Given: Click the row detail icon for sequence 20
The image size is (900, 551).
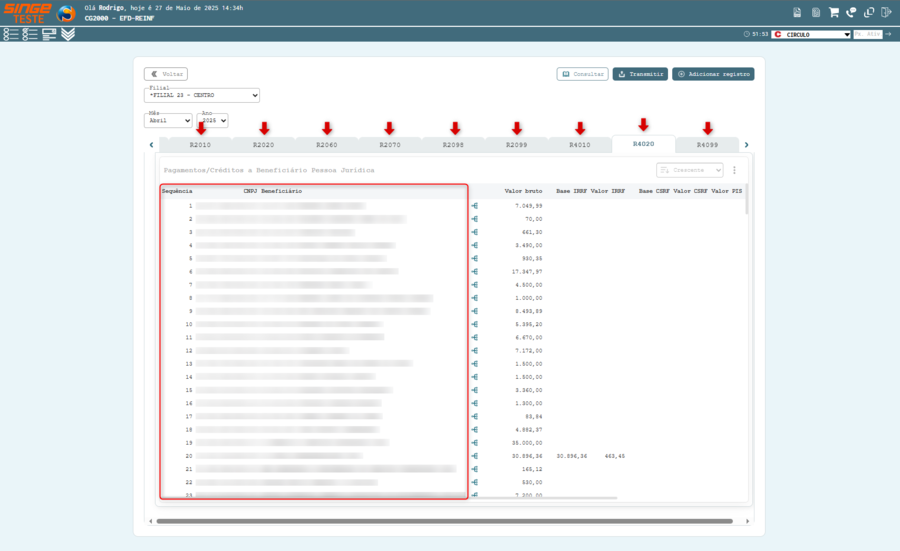Looking at the screenshot, I should (x=474, y=456).
